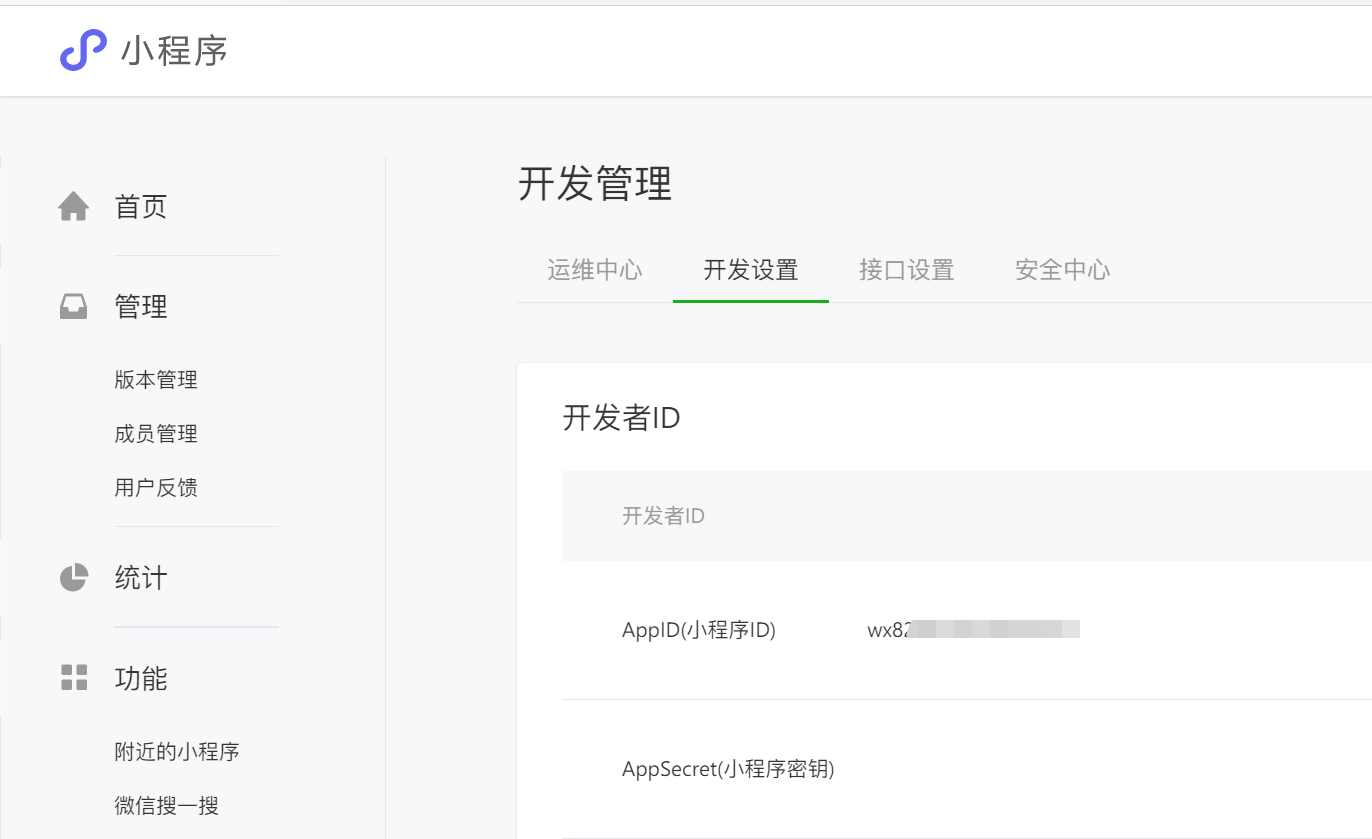Click the 小程序 title text in header
Screen dimensions: 1372x839
[175, 50]
